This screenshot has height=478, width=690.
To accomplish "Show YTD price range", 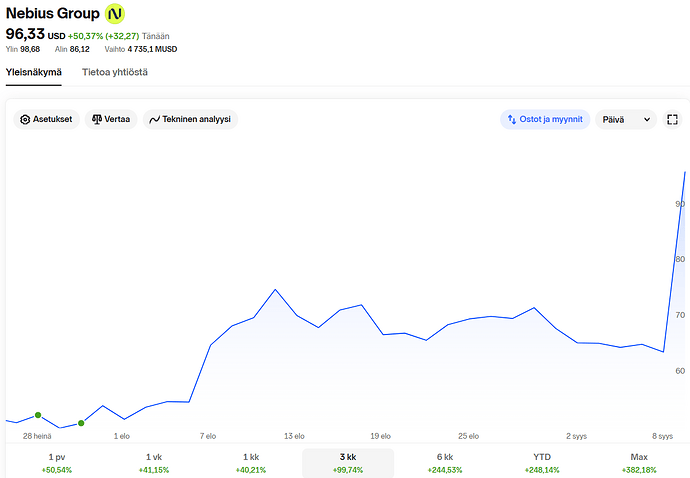I will [x=543, y=462].
